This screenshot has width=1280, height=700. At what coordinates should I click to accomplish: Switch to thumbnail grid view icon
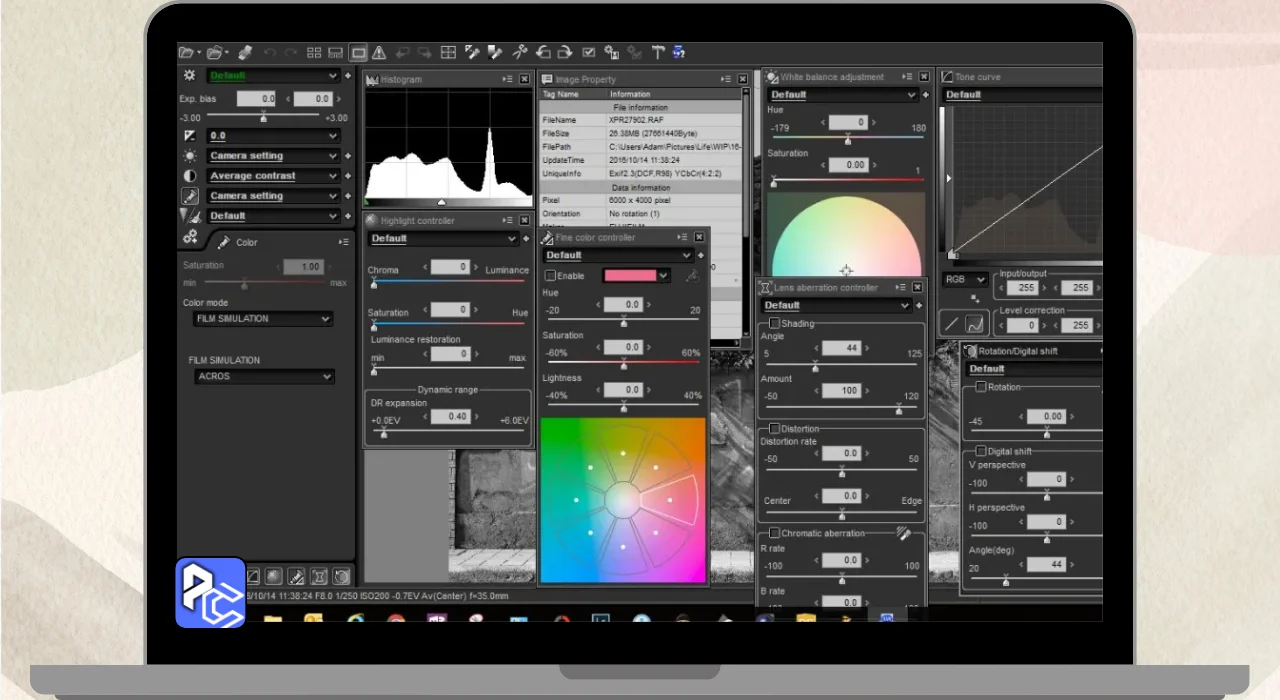point(314,52)
